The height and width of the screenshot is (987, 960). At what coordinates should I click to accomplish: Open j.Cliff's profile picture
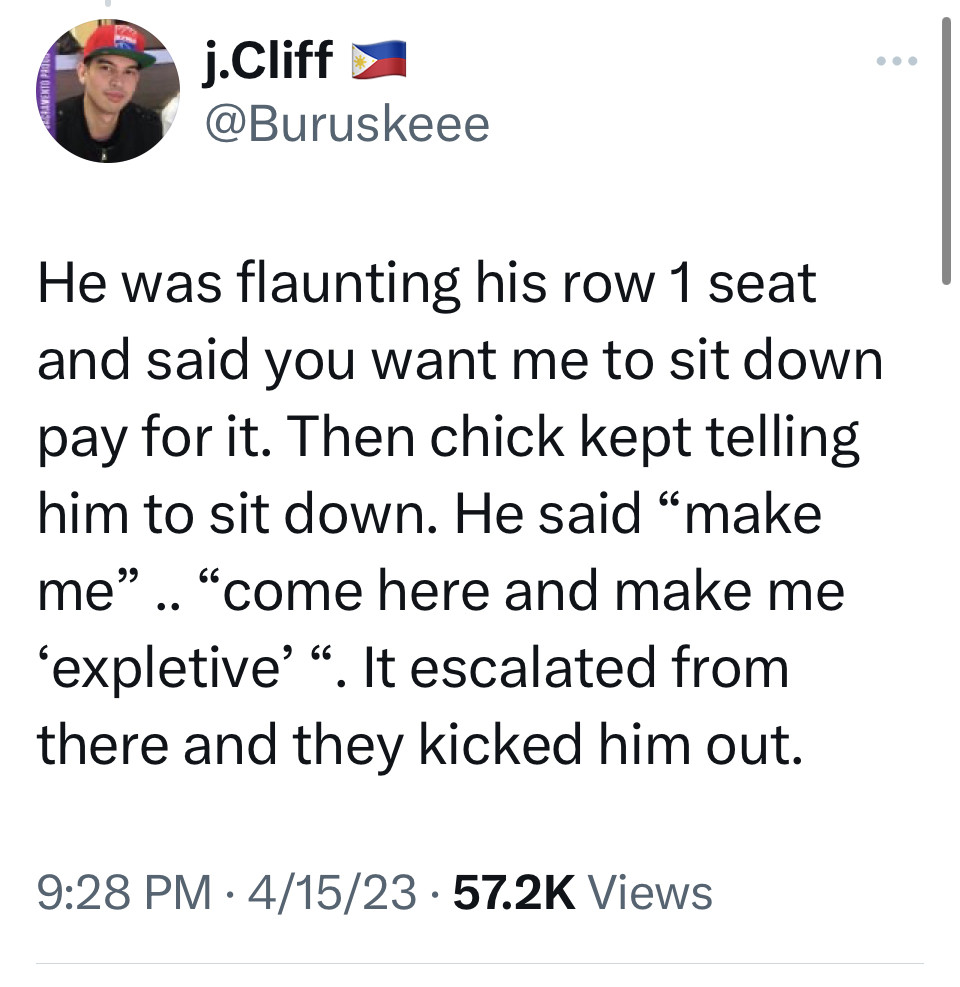point(108,91)
